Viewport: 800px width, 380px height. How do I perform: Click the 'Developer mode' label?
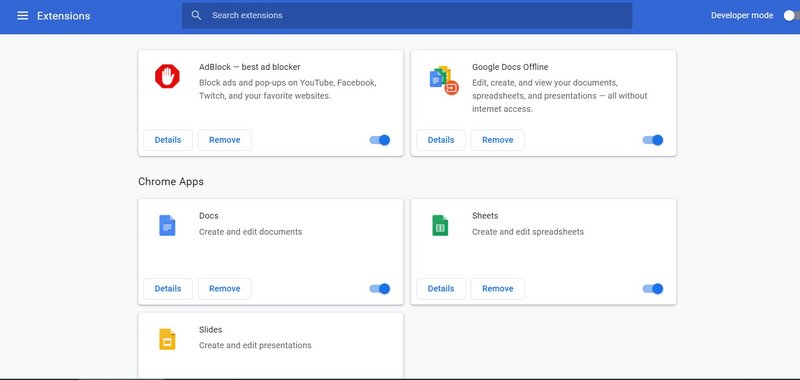742,15
